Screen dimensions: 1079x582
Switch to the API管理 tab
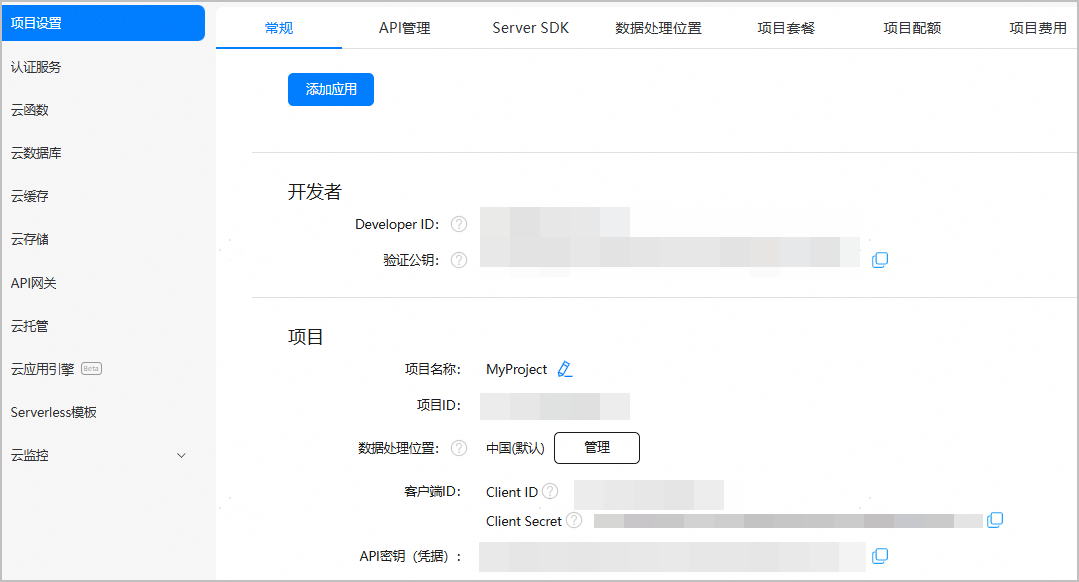404,28
